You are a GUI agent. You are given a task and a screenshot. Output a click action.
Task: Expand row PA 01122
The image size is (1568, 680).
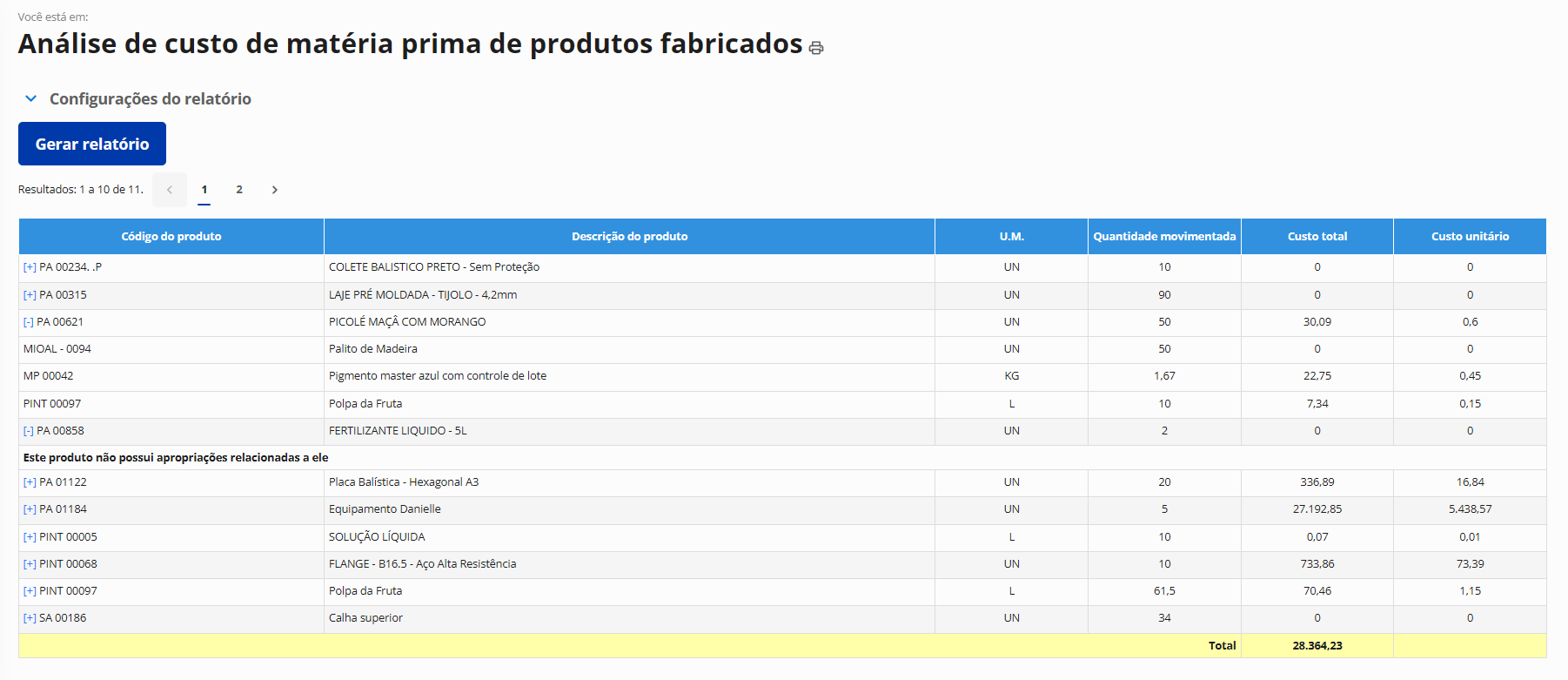click(x=30, y=482)
